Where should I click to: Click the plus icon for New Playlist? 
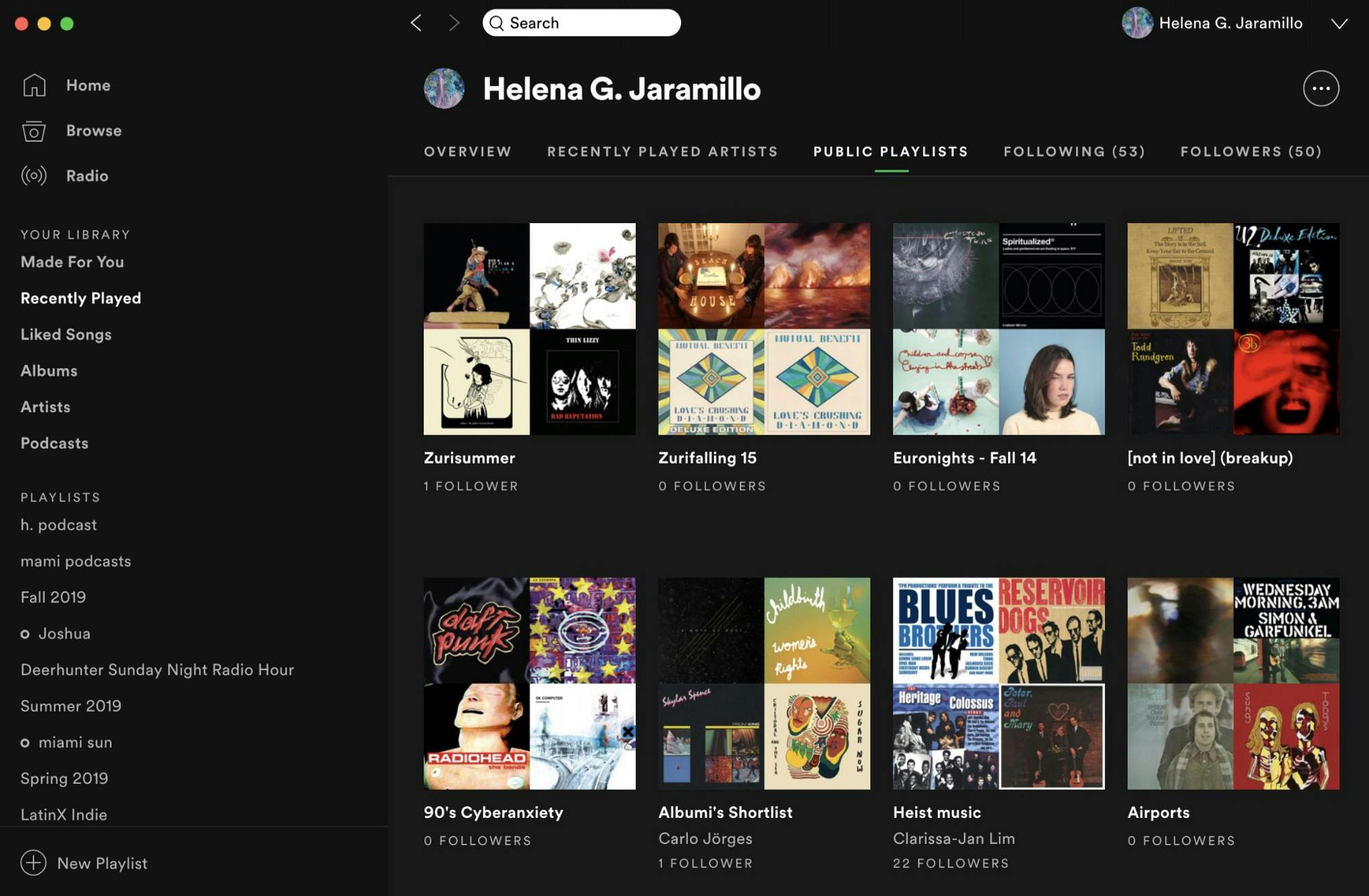(x=34, y=862)
